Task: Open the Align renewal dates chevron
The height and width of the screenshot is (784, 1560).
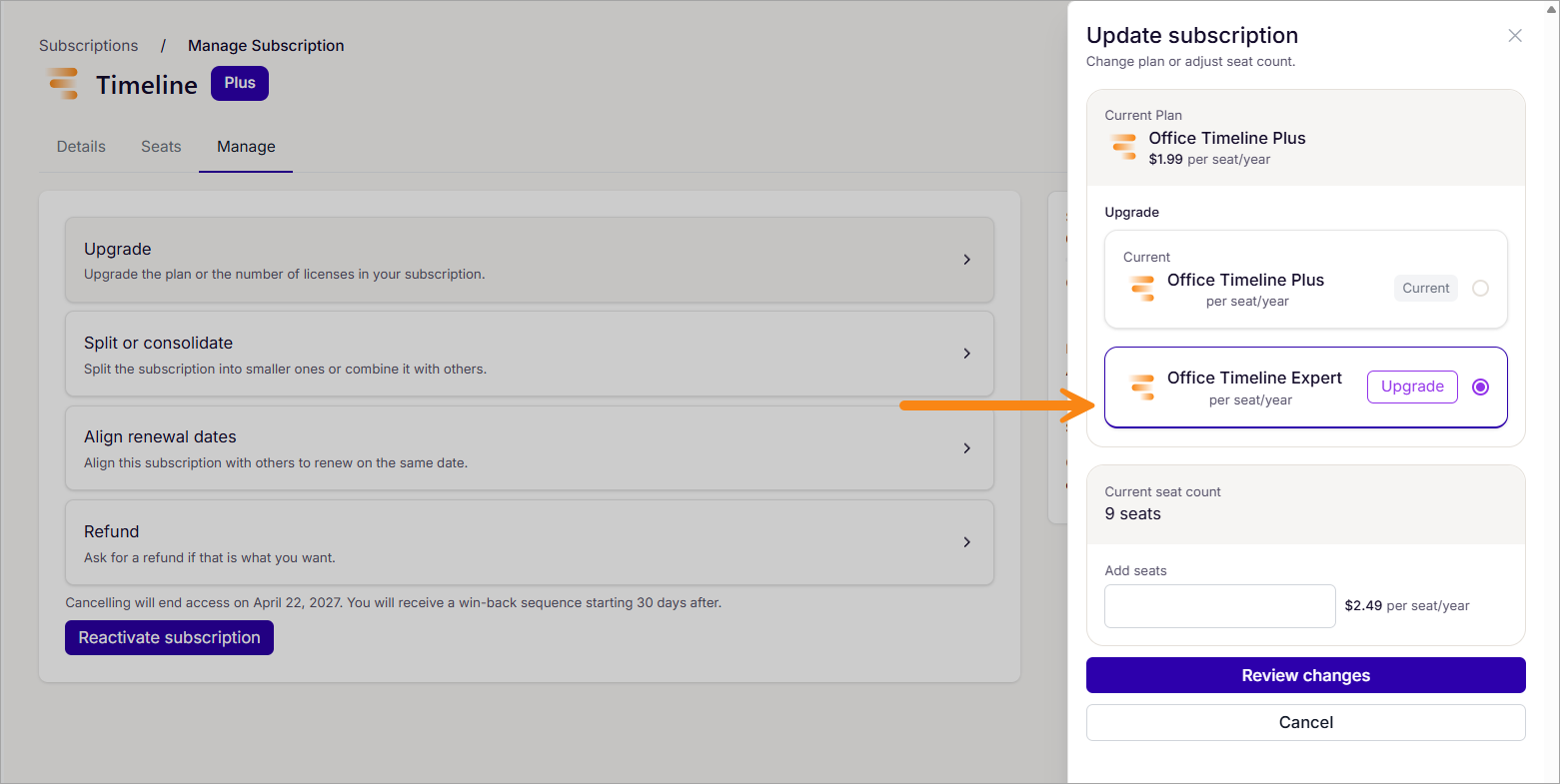Action: point(966,448)
